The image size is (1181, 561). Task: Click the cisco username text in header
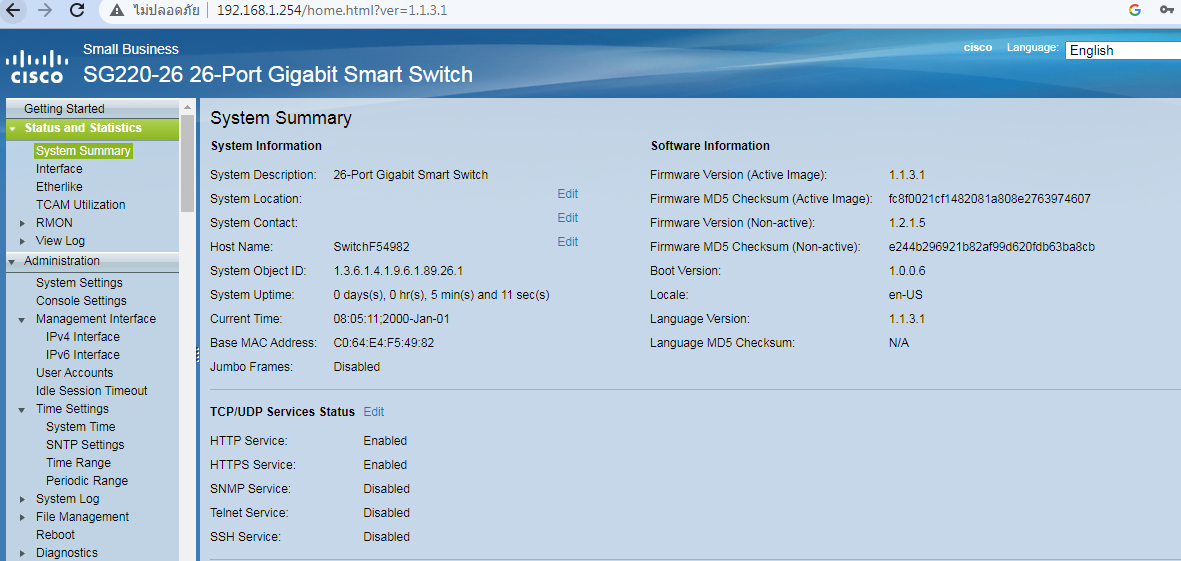coord(978,47)
